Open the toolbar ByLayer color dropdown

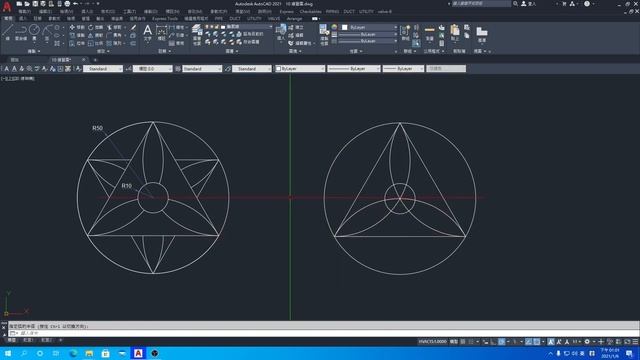[300, 69]
